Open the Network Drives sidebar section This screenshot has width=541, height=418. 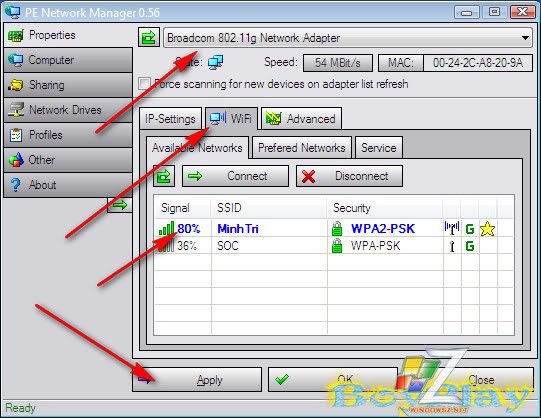point(68,110)
